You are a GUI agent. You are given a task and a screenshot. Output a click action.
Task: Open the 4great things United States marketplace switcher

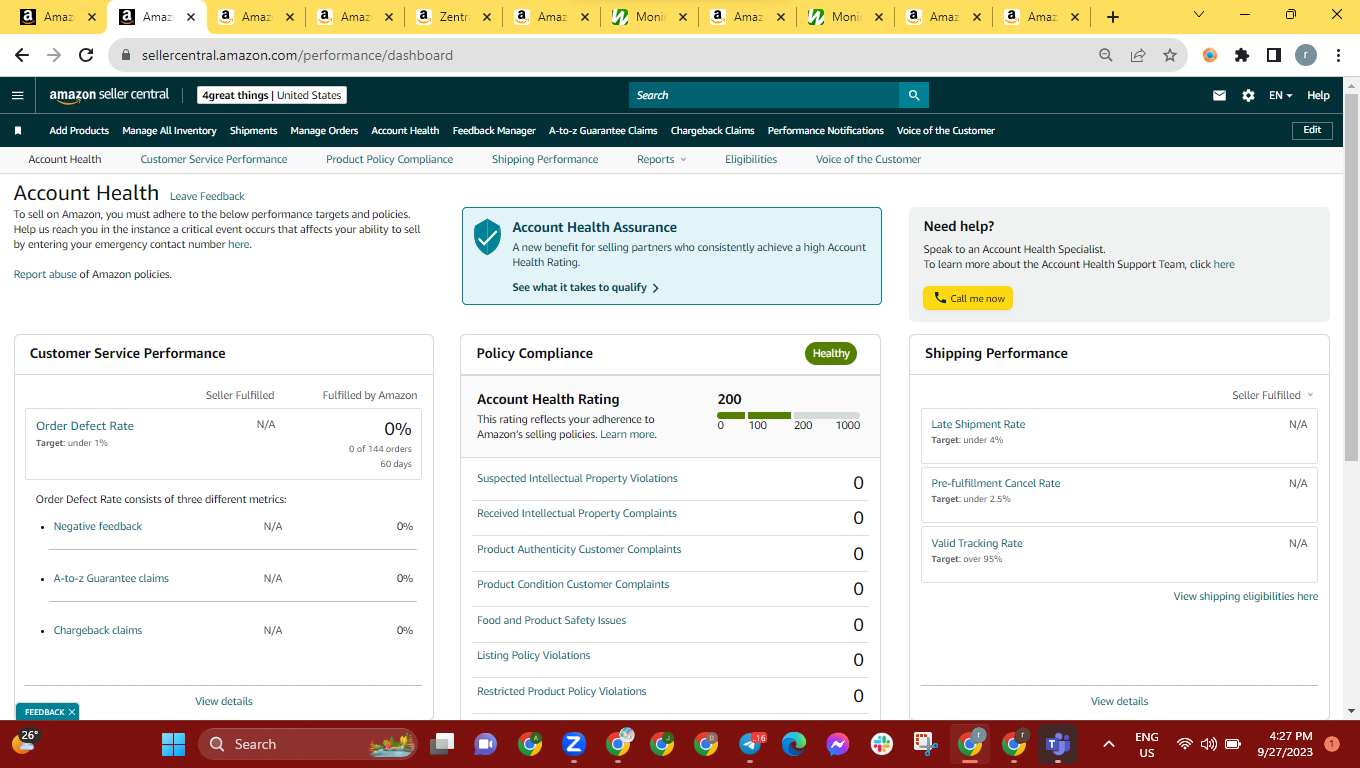[x=272, y=95]
